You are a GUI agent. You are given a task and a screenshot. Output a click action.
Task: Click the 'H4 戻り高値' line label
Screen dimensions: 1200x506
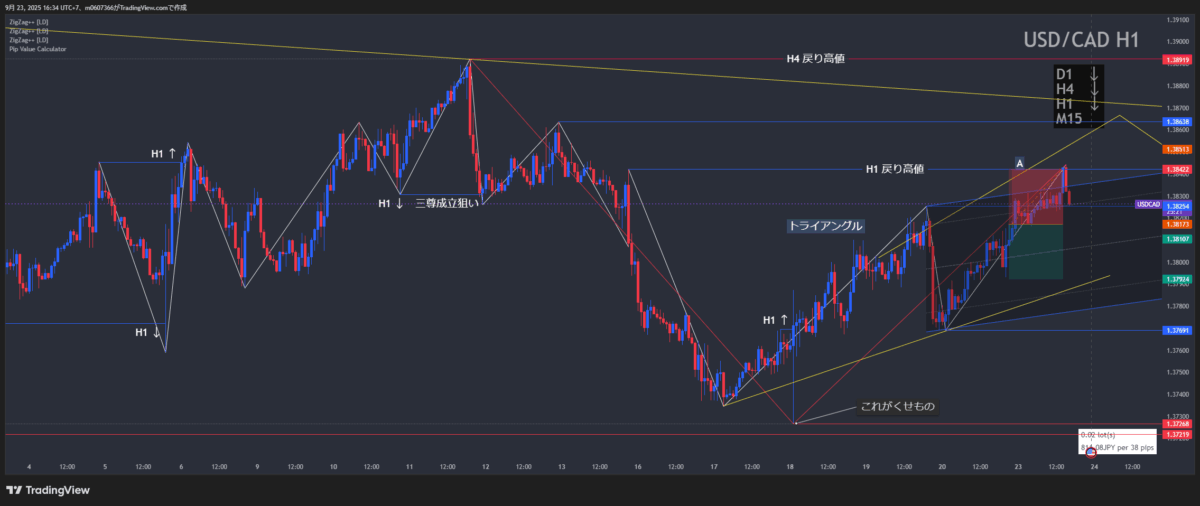(x=815, y=59)
